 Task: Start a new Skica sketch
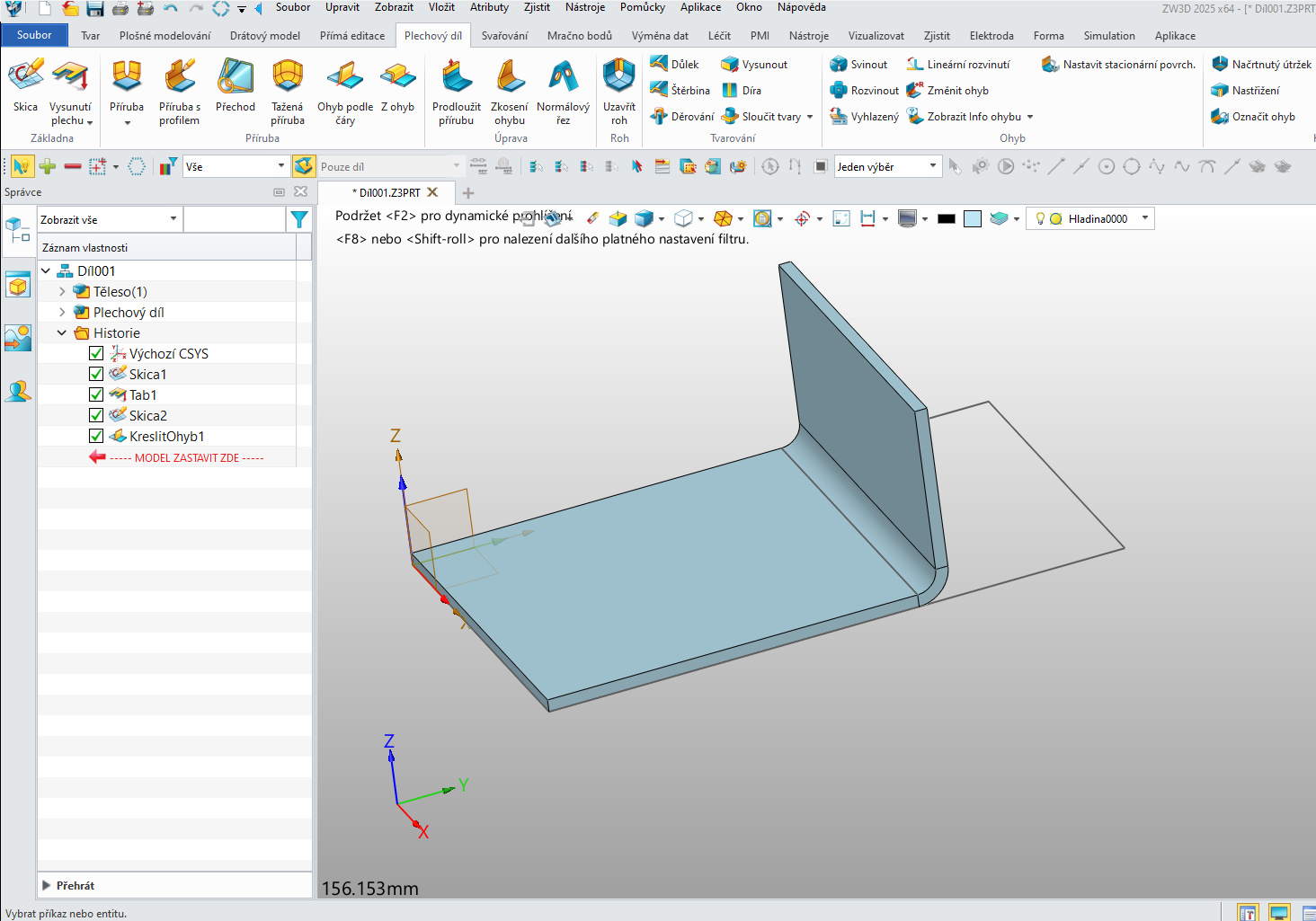(x=25, y=86)
